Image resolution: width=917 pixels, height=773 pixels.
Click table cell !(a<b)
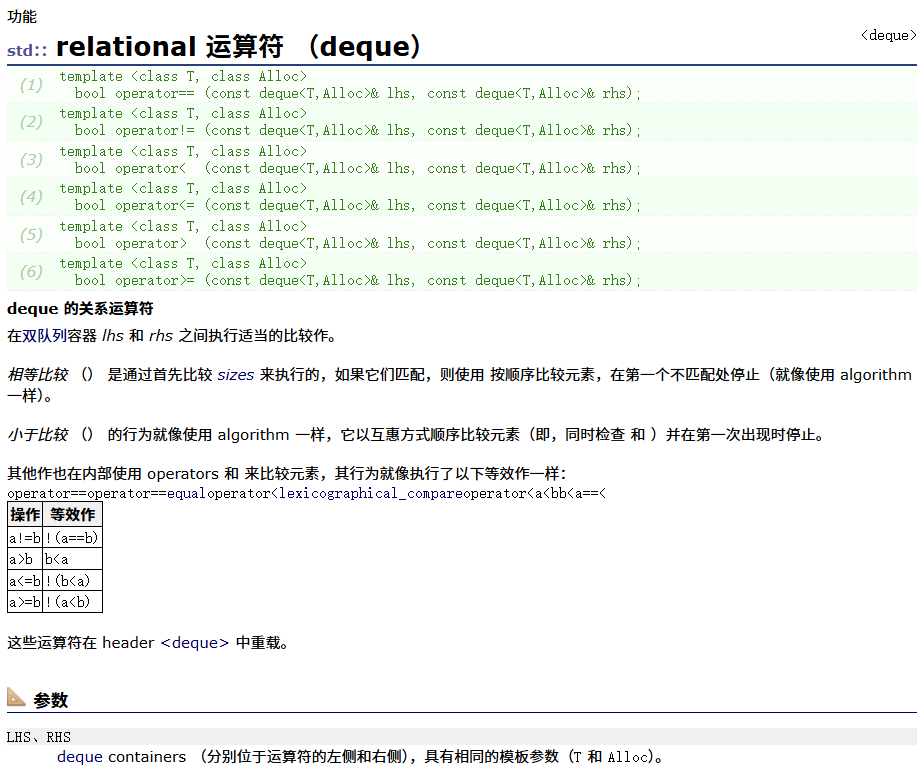pyautogui.click(x=73, y=602)
